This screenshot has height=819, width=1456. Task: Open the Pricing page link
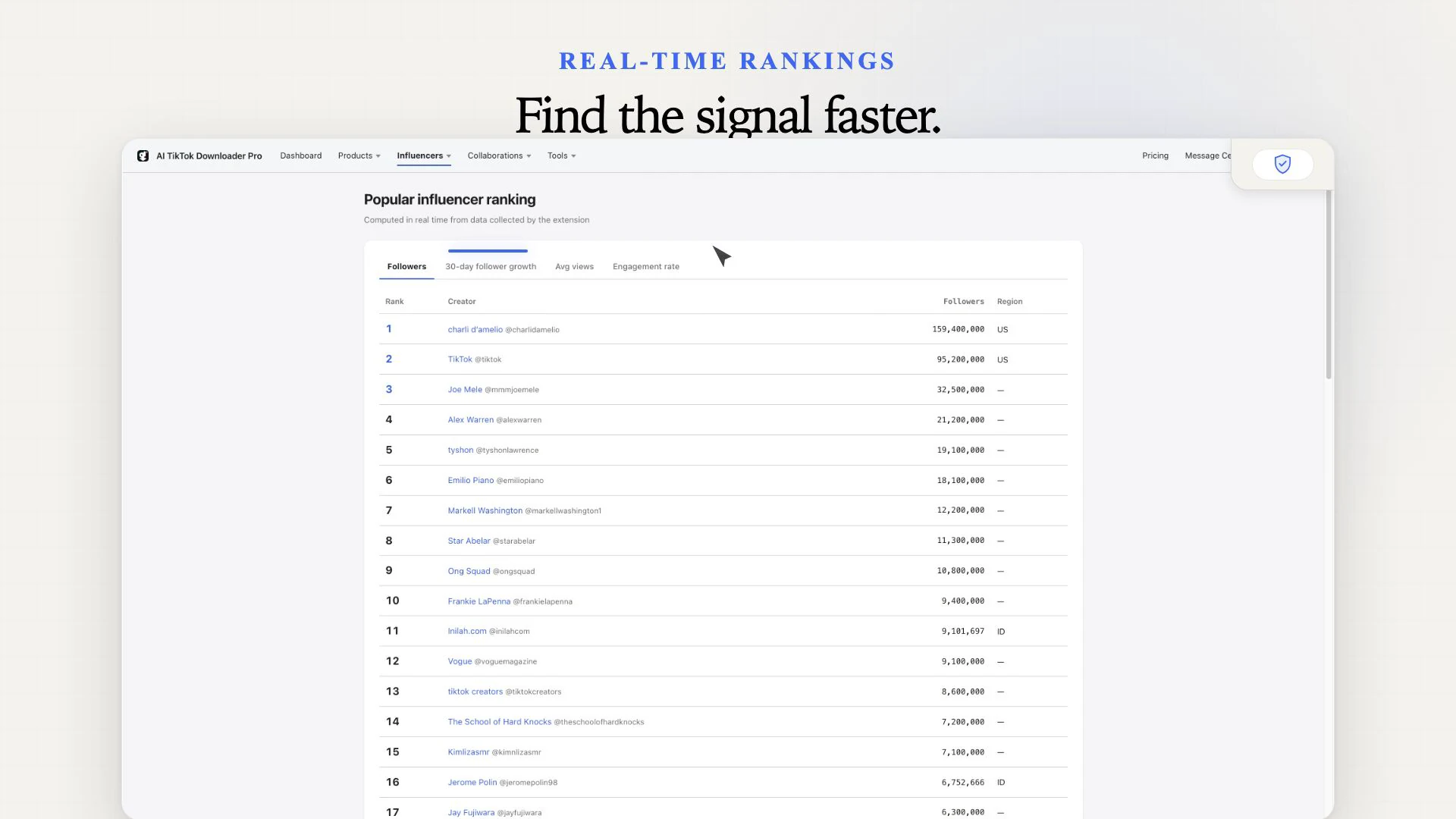point(1155,156)
